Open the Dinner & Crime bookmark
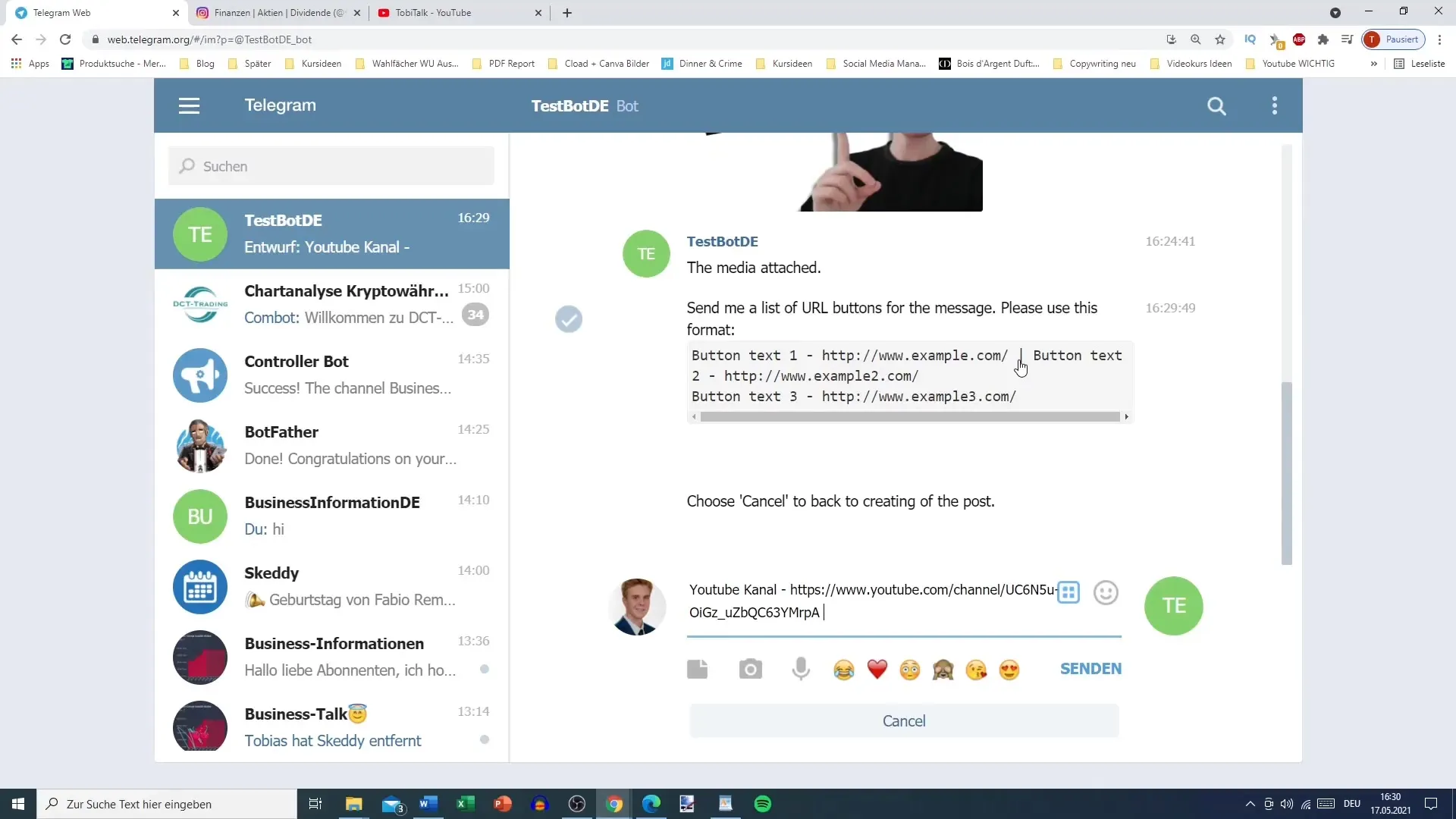This screenshot has height=819, width=1456. 702,64
